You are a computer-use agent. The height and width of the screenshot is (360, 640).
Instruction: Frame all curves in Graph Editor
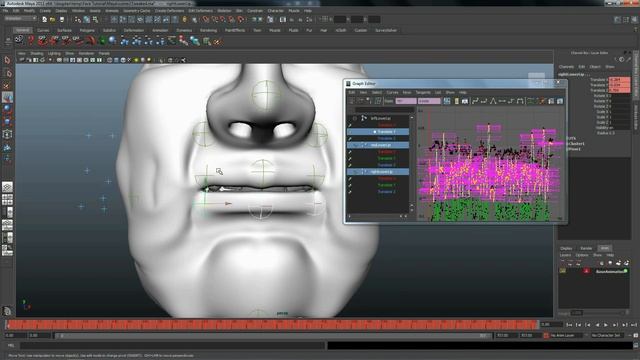pyautogui.click(x=447, y=101)
